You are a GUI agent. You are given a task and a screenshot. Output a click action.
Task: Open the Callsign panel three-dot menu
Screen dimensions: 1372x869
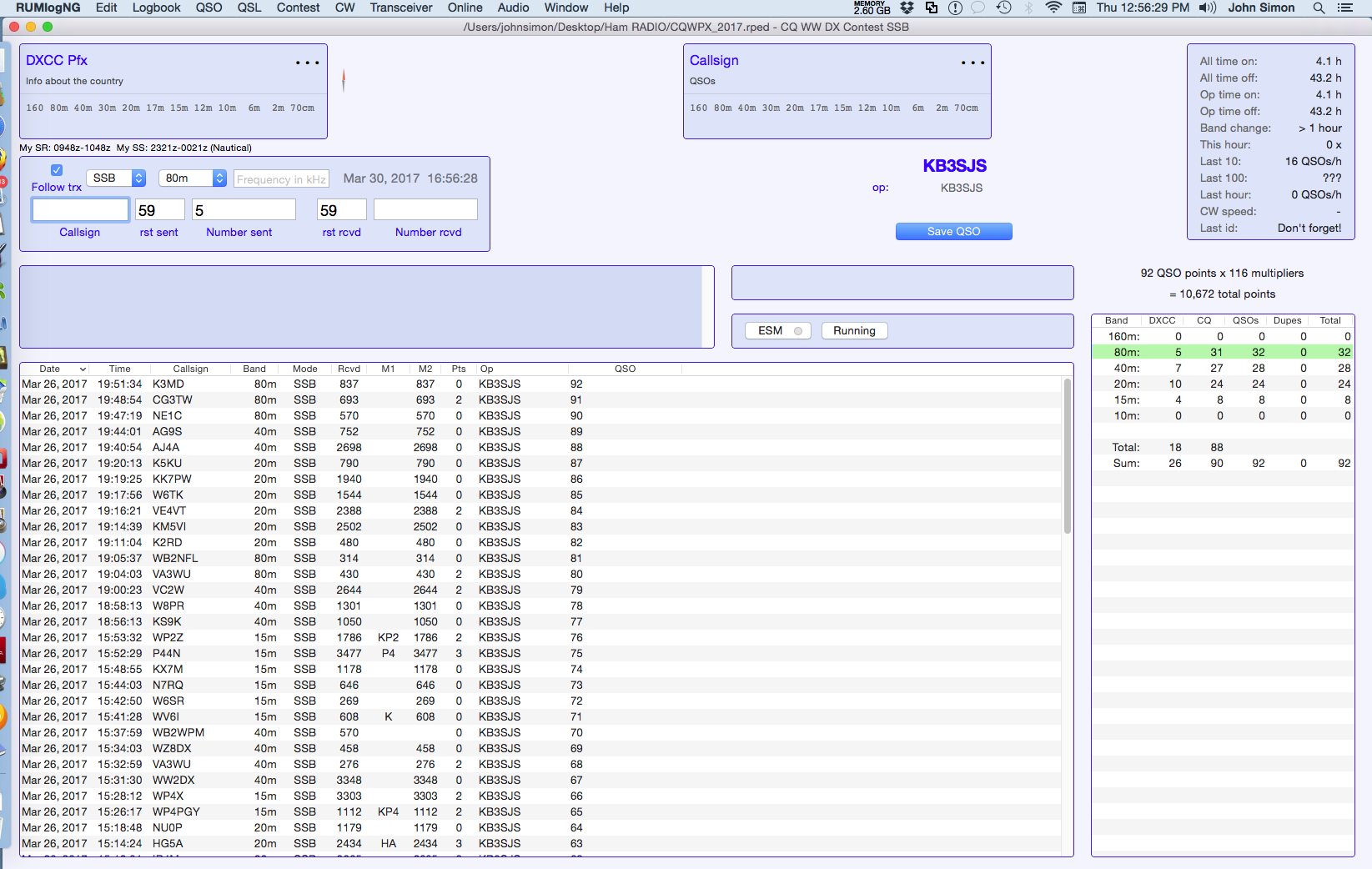click(x=972, y=63)
